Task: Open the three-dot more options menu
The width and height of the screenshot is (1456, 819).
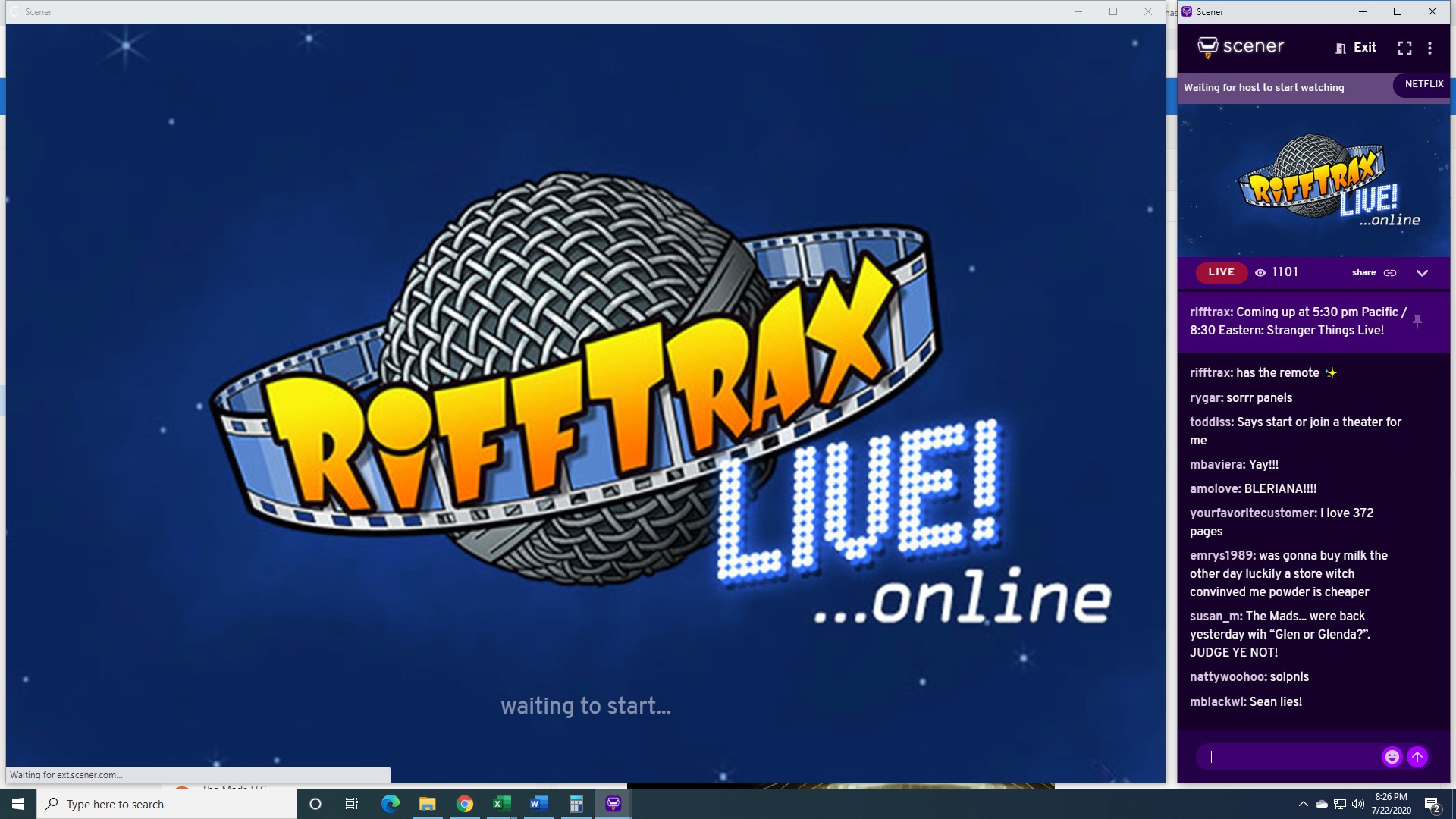Action: click(1429, 48)
